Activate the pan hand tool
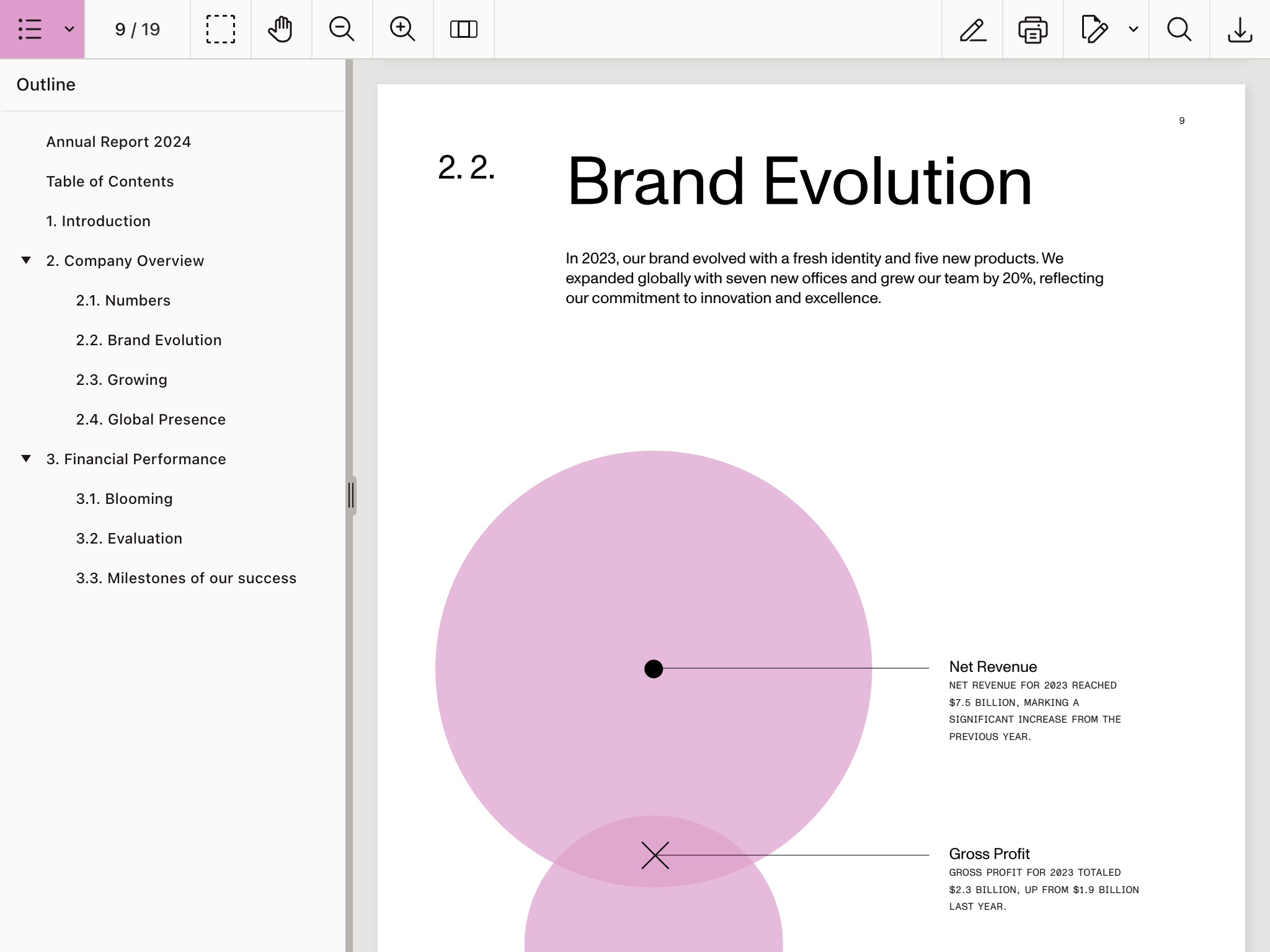The image size is (1270, 952). coord(281,29)
